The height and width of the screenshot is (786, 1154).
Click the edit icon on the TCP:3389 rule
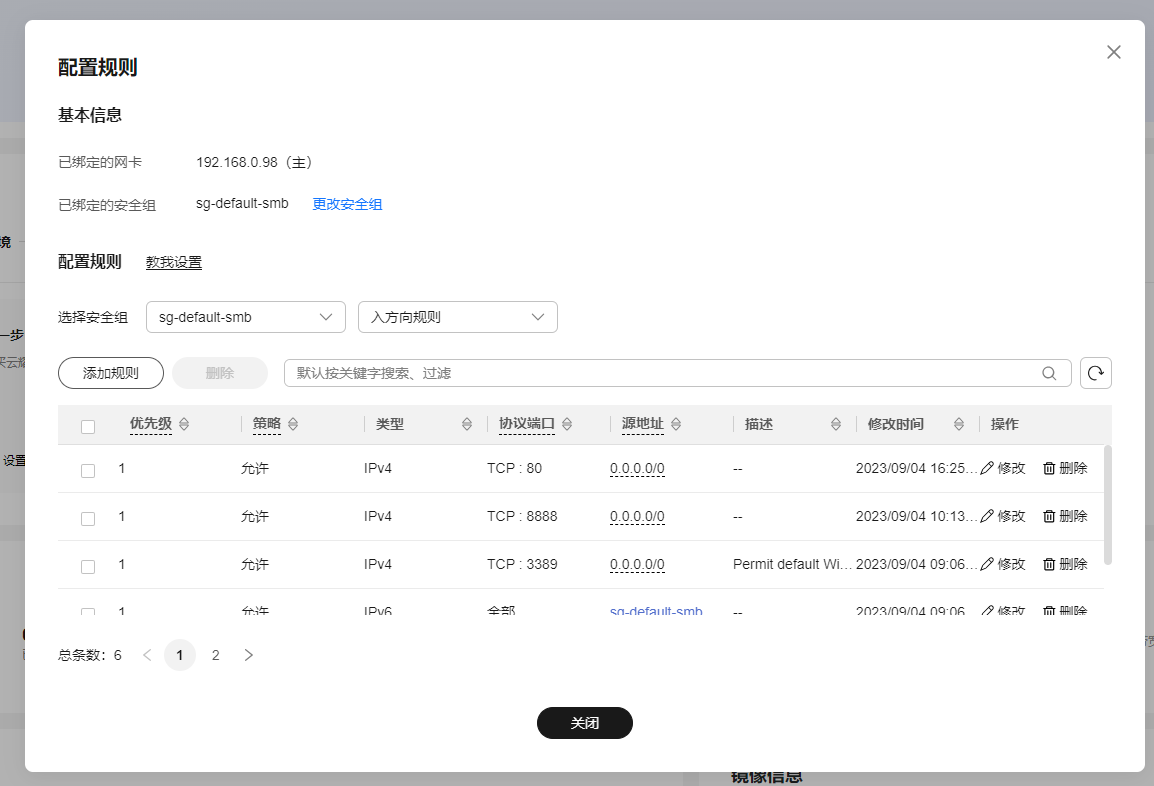[988, 563]
